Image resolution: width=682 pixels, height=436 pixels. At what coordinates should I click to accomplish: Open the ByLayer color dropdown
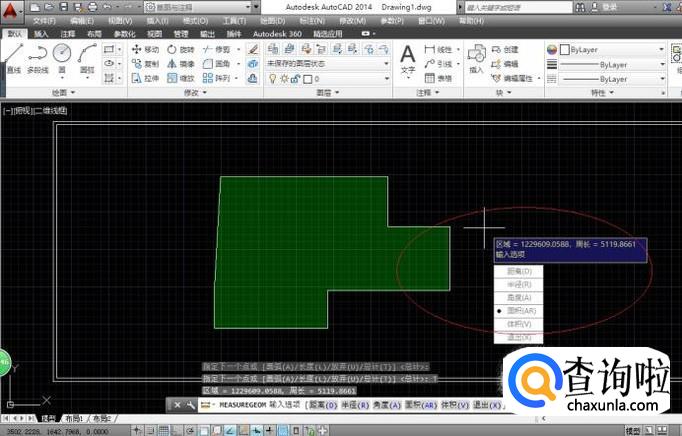coord(604,49)
